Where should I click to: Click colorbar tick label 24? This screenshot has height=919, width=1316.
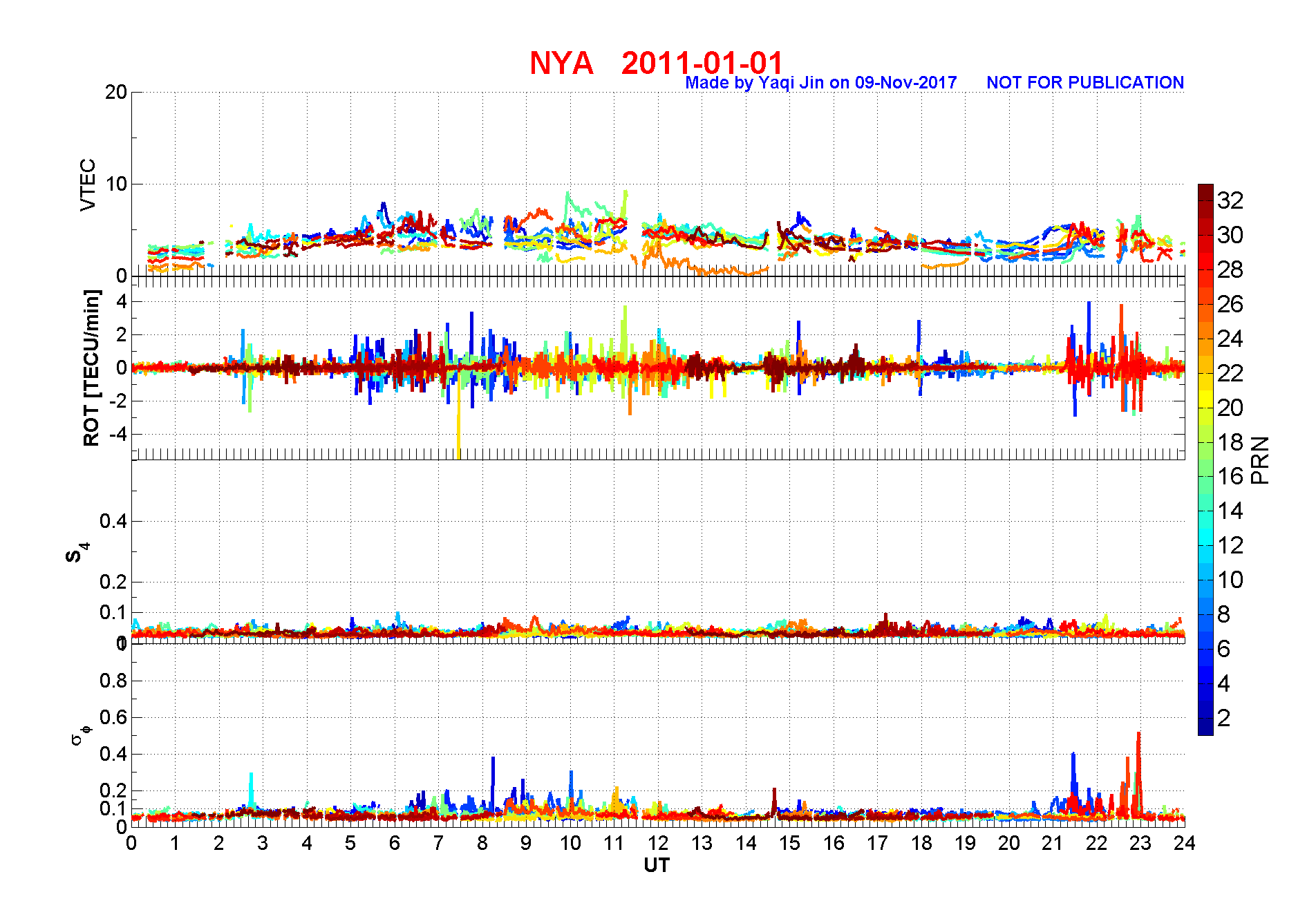click(x=1230, y=339)
